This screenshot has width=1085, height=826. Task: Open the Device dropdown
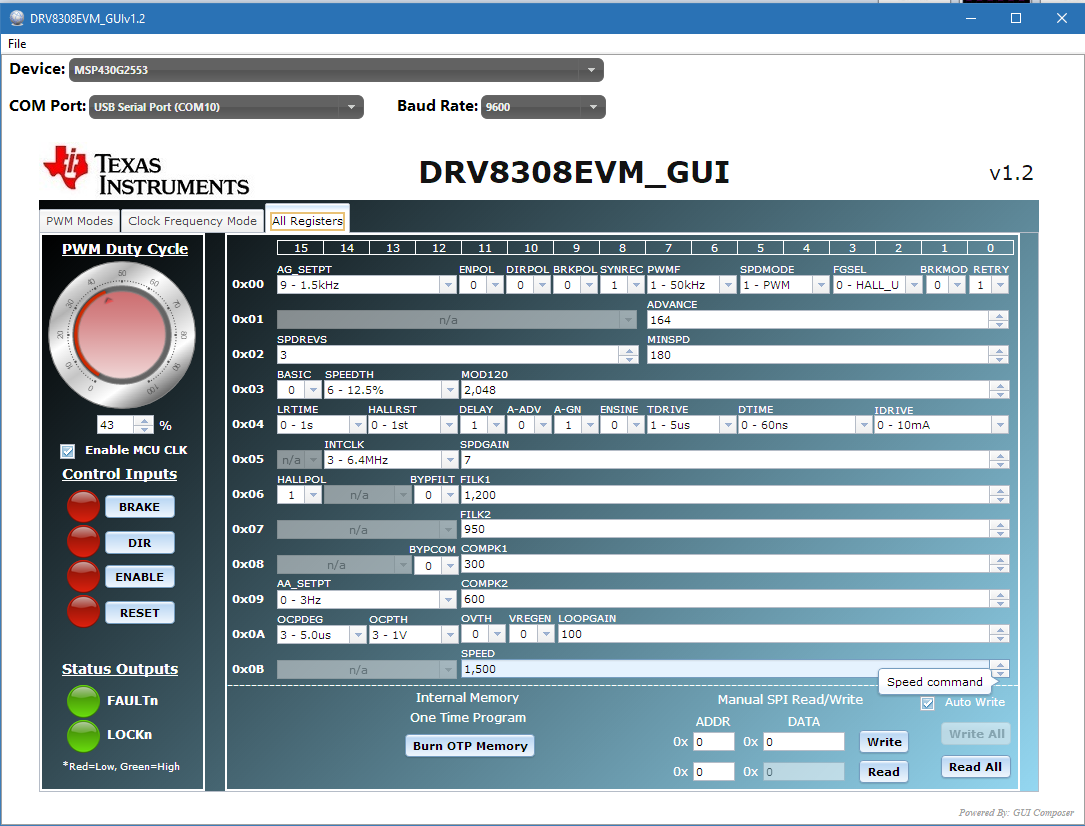[x=336, y=70]
